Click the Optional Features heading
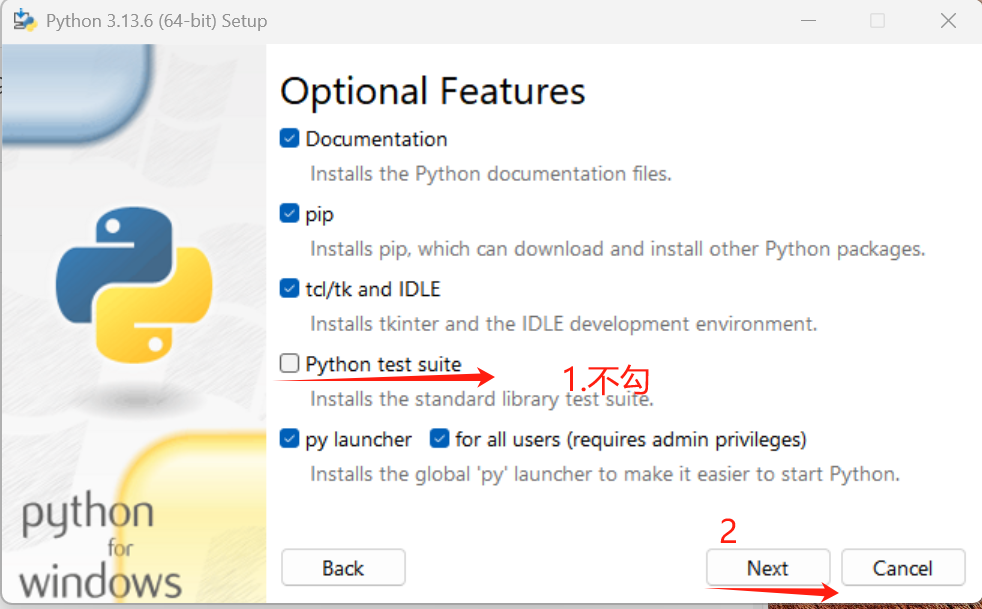982x609 pixels. point(432,91)
